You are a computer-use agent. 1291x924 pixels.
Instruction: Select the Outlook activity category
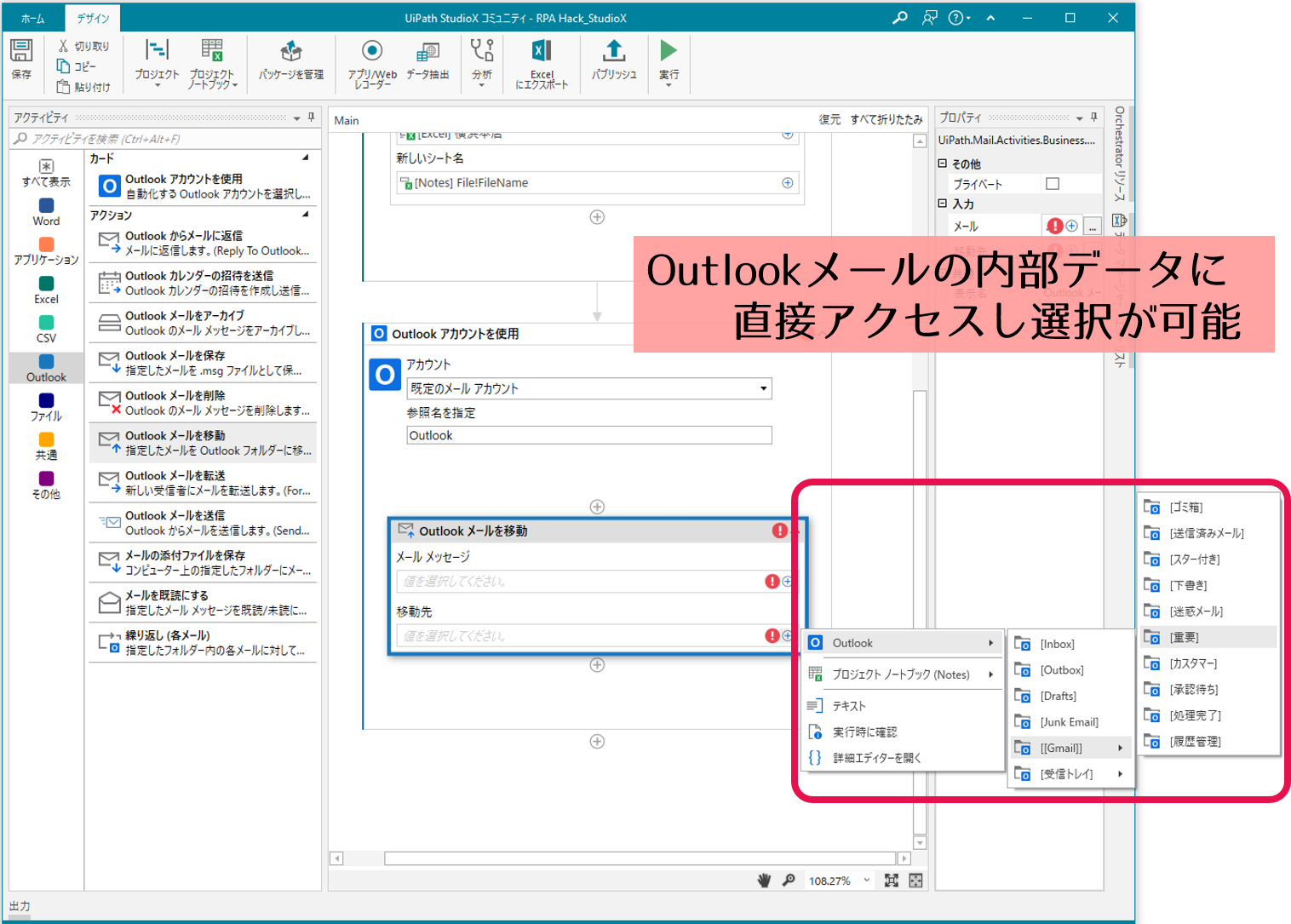coord(46,368)
